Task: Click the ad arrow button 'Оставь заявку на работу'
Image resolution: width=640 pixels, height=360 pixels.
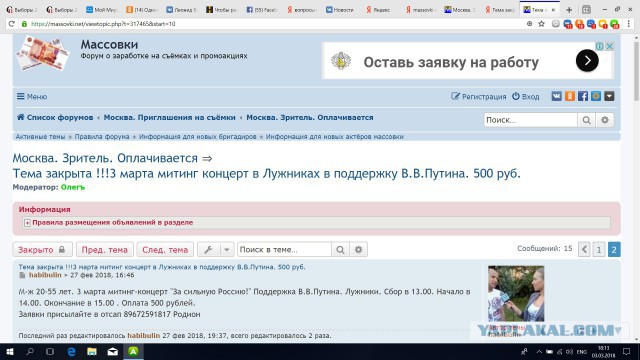Action: (x=587, y=60)
